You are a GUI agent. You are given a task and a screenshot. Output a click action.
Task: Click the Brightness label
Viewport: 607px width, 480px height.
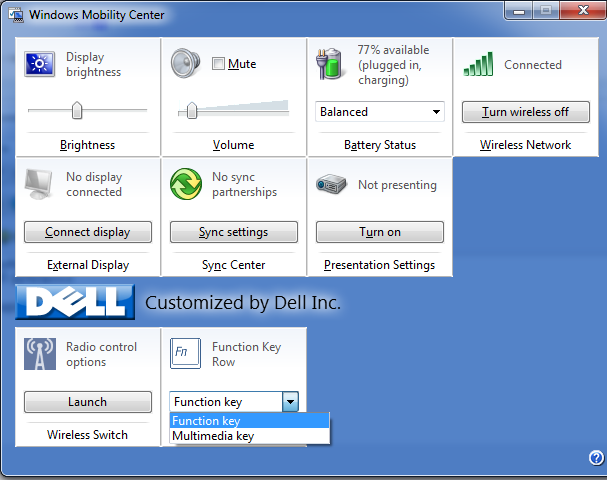(87, 145)
